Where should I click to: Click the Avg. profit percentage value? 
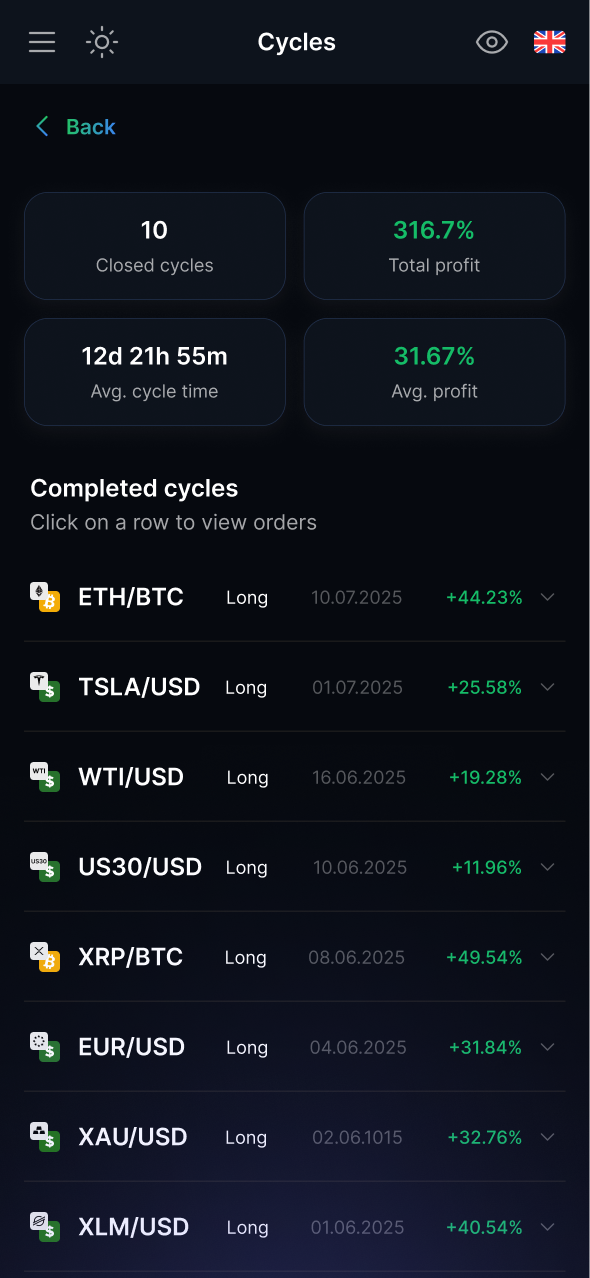434,355
